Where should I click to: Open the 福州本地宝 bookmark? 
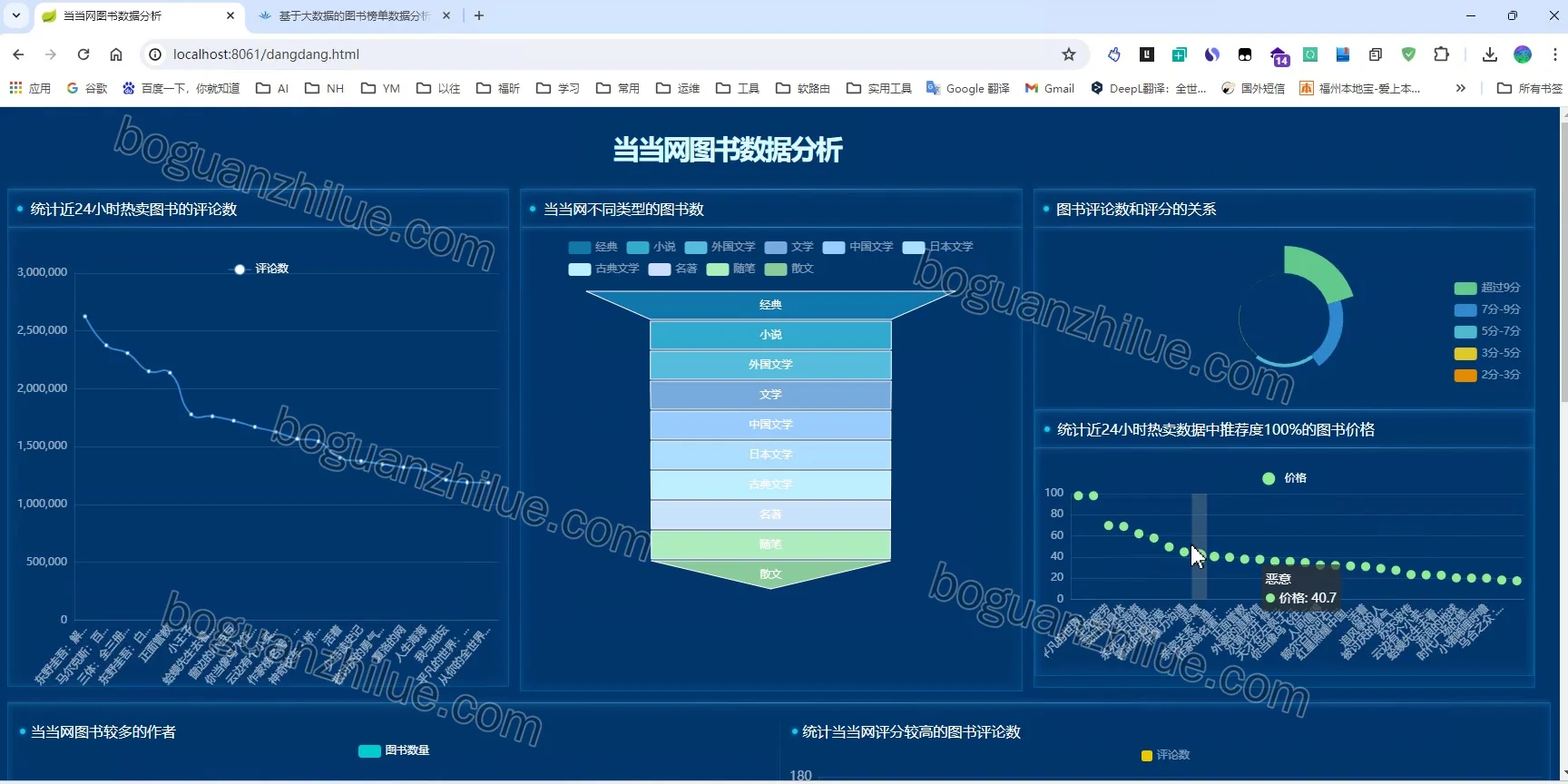coord(1360,88)
